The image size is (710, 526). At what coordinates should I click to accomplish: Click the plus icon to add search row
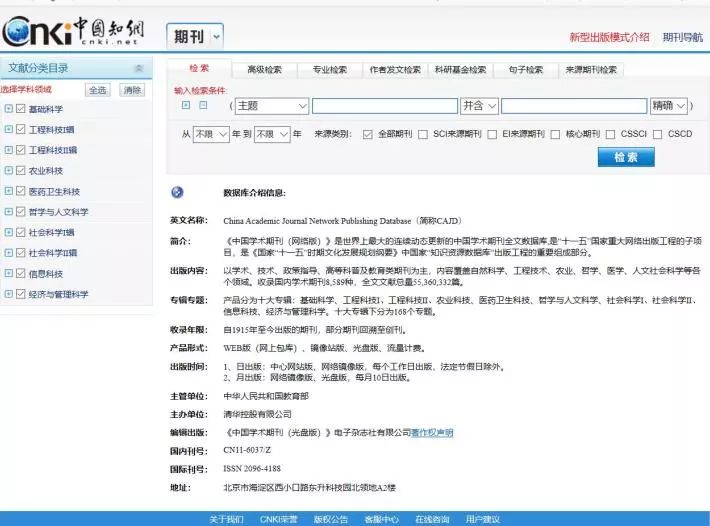[x=186, y=105]
